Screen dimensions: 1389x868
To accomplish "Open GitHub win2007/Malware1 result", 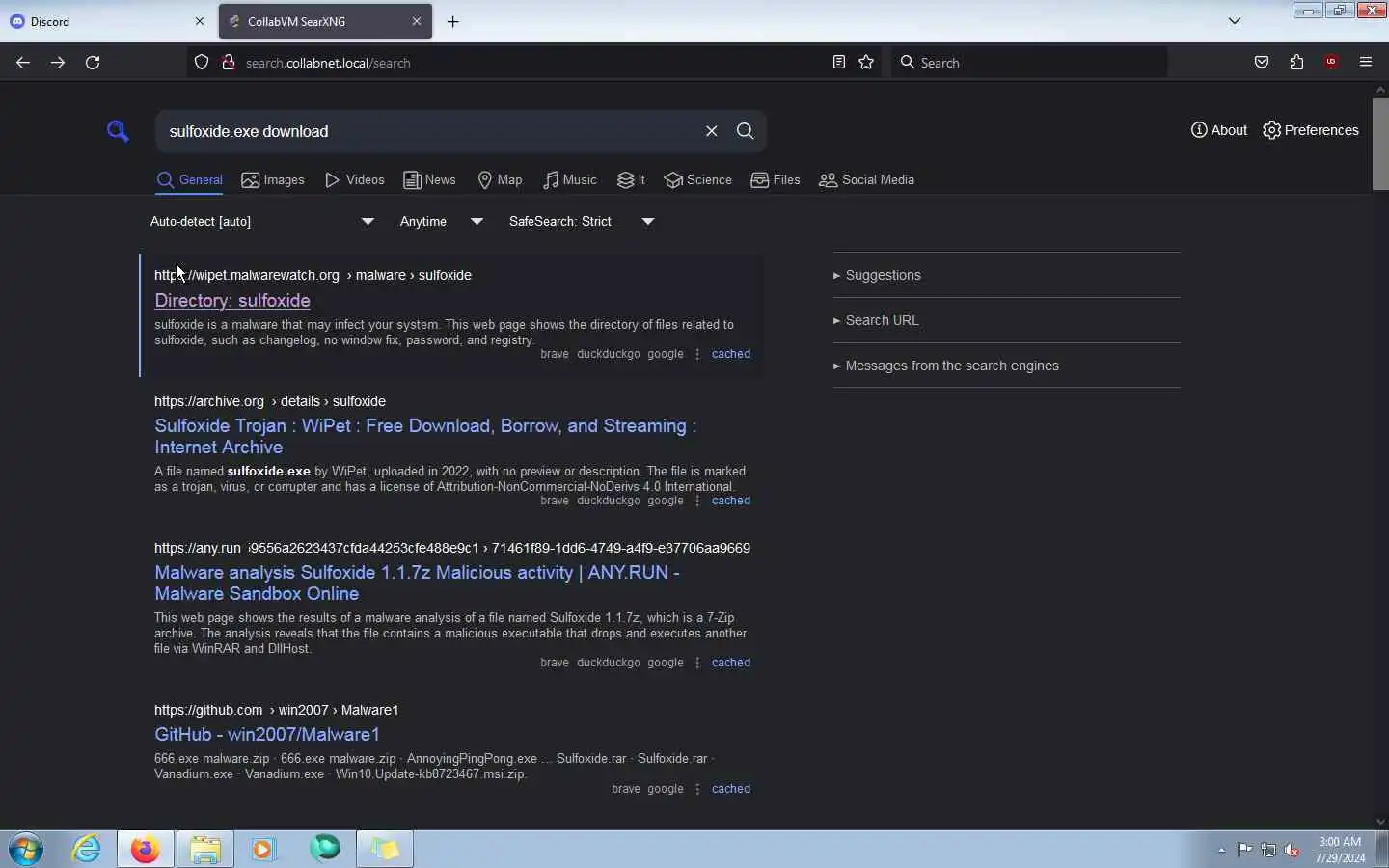I will pyautogui.click(x=267, y=735).
